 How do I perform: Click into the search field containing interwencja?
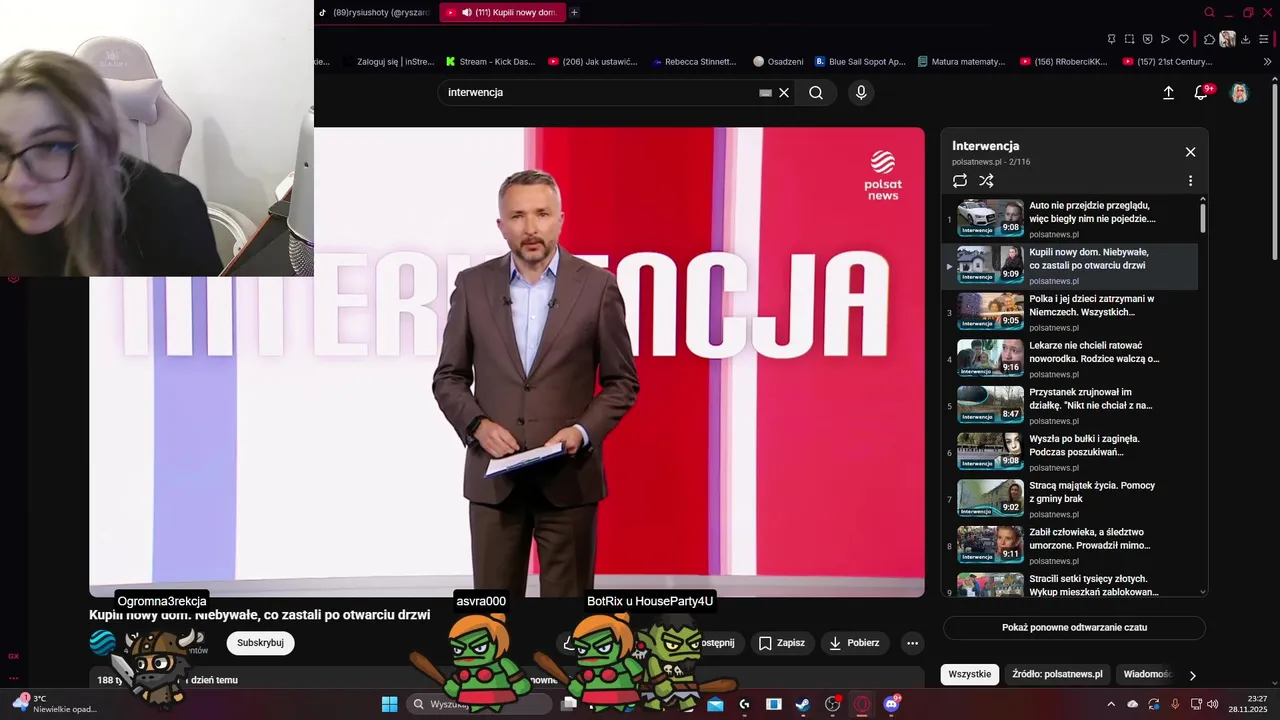[x=600, y=93]
